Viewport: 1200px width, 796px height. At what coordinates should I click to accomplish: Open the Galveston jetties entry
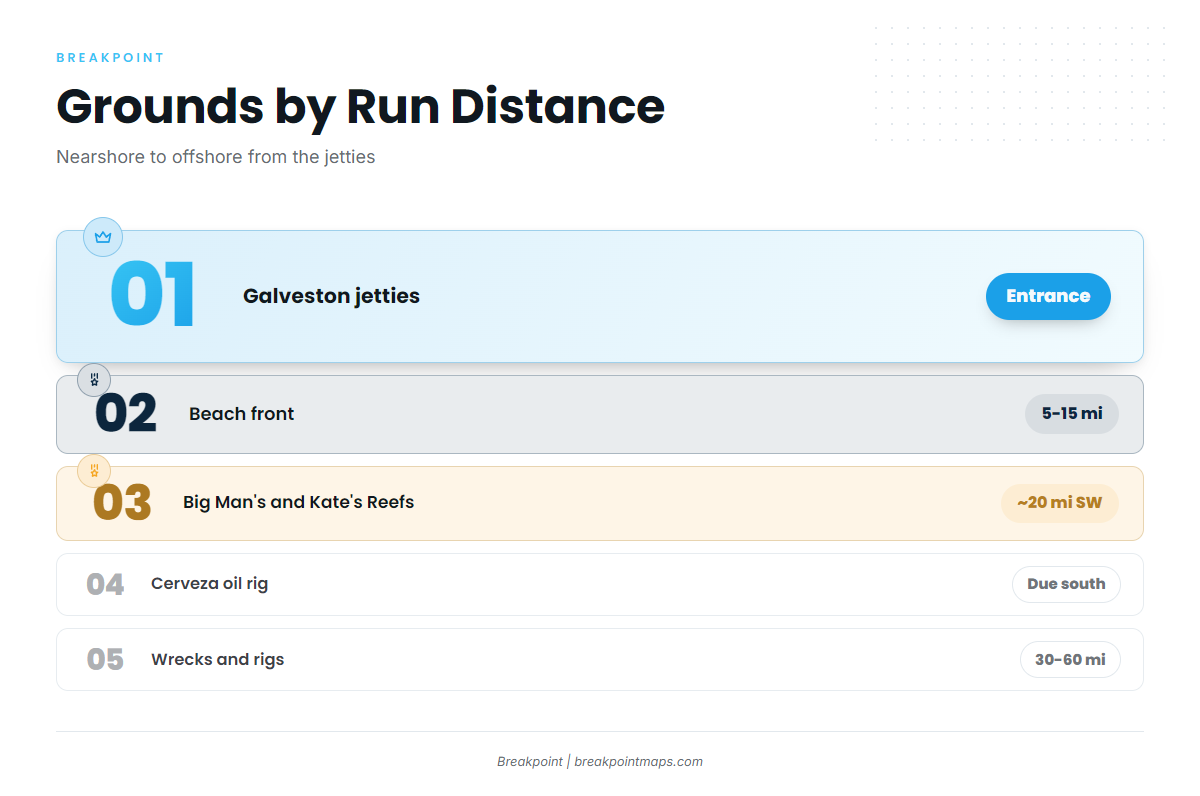600,296
